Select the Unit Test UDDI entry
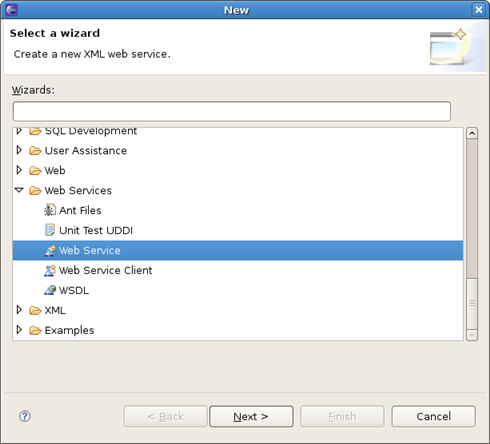490x444 pixels. pos(96,231)
